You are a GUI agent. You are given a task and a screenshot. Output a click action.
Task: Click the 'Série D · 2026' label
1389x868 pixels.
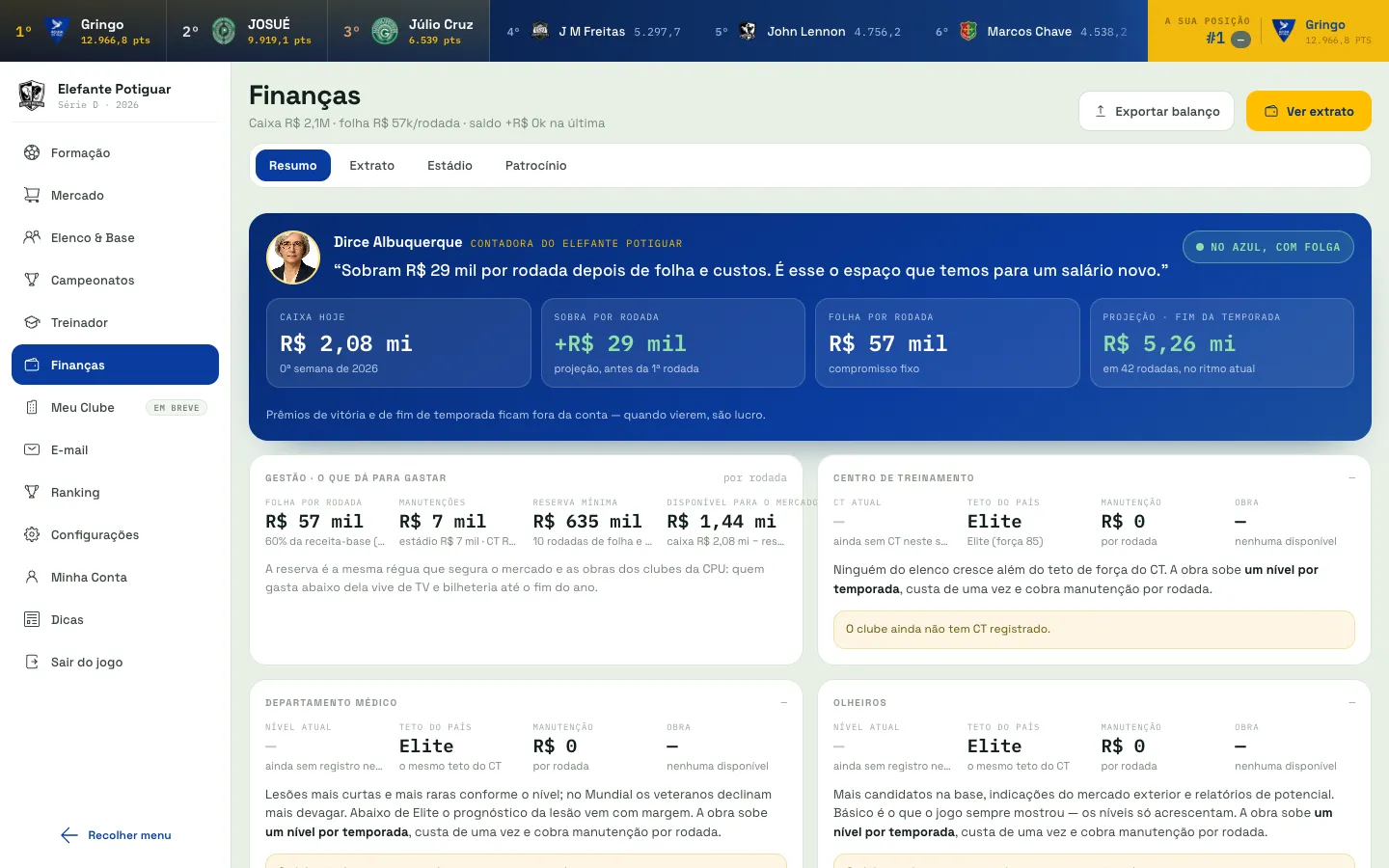pyautogui.click(x=98, y=105)
